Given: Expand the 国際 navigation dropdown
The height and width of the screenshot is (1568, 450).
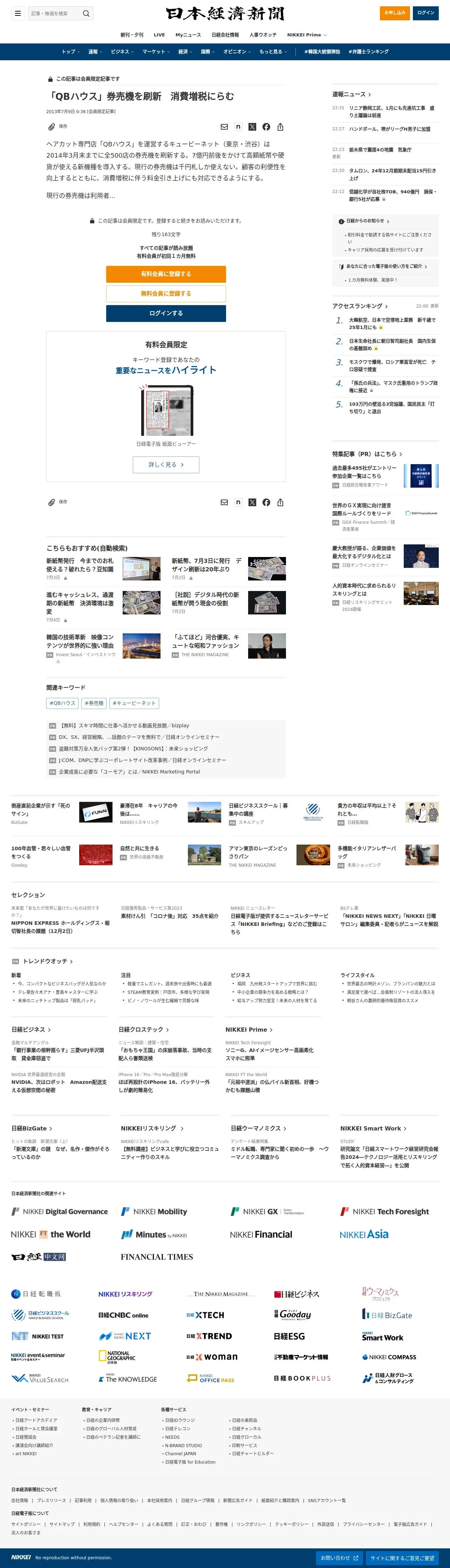Looking at the screenshot, I should click(207, 52).
